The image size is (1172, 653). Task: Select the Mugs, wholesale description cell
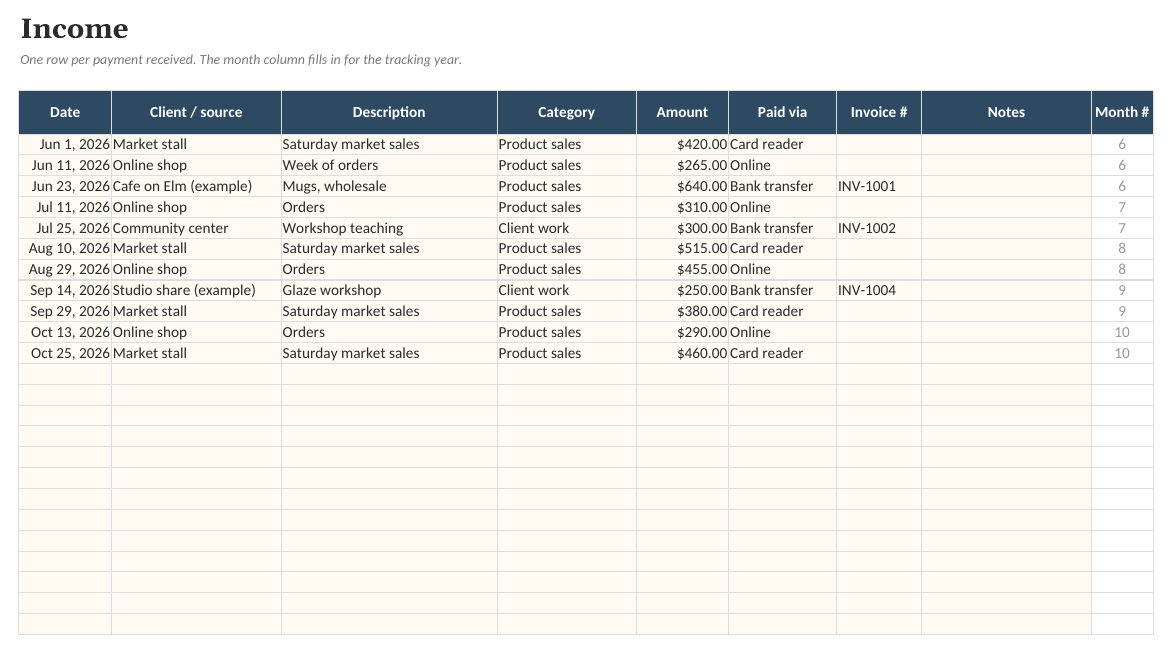tap(389, 186)
